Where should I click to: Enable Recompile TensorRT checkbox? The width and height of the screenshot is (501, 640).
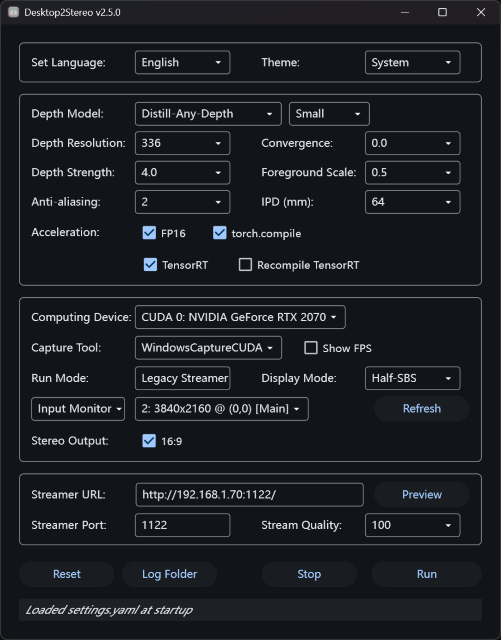tap(245, 264)
